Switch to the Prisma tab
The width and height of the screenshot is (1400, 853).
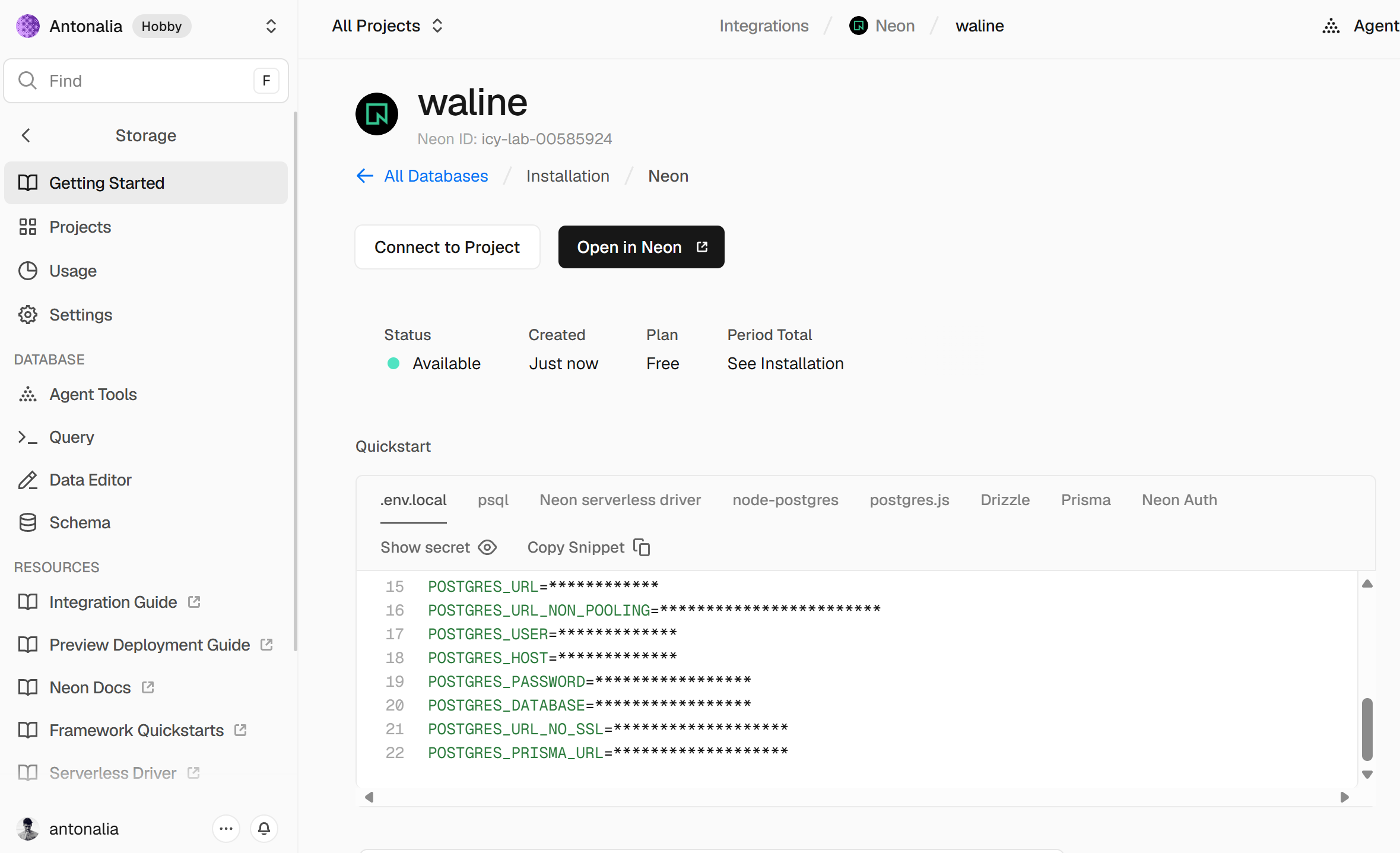pyautogui.click(x=1086, y=500)
